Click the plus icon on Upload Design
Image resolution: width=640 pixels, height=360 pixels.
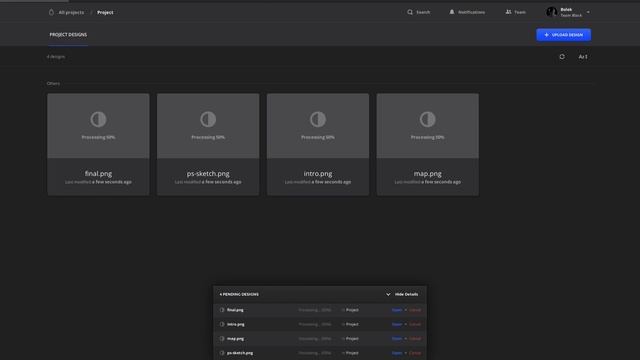click(547, 35)
